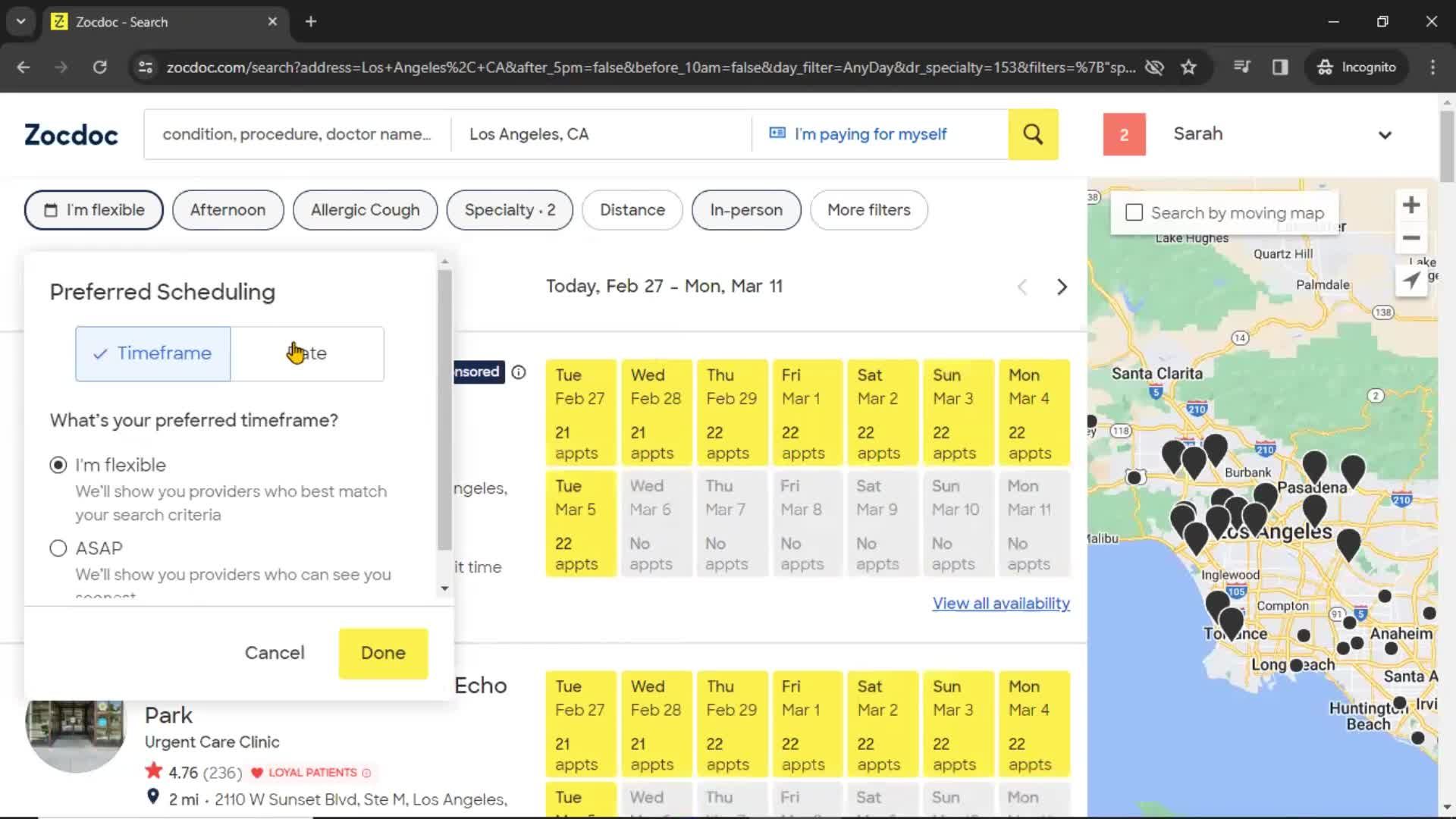Click the Incognito indicator
This screenshot has width=1456, height=819.
(x=1357, y=67)
